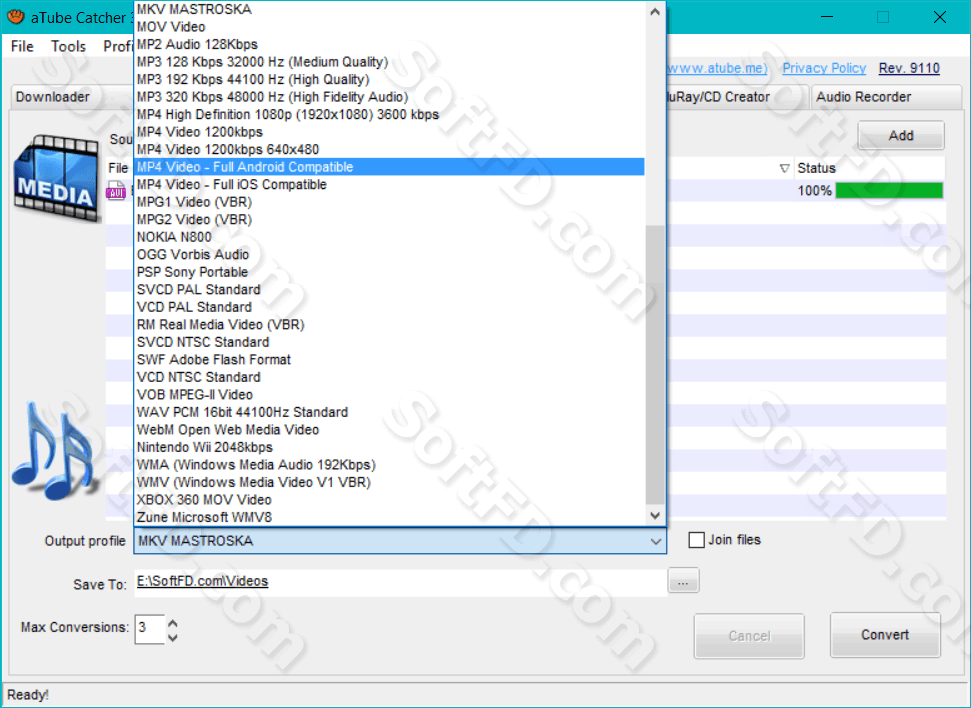Click the AVI file icon in the list
The image size is (971, 708).
(x=116, y=191)
